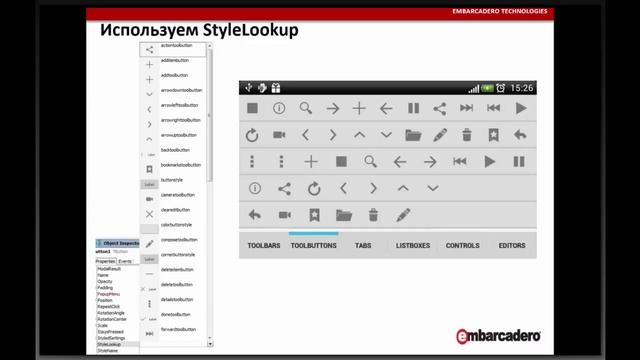Choose actiontoolbutton in the style list
The height and width of the screenshot is (360, 640).
tap(173, 49)
